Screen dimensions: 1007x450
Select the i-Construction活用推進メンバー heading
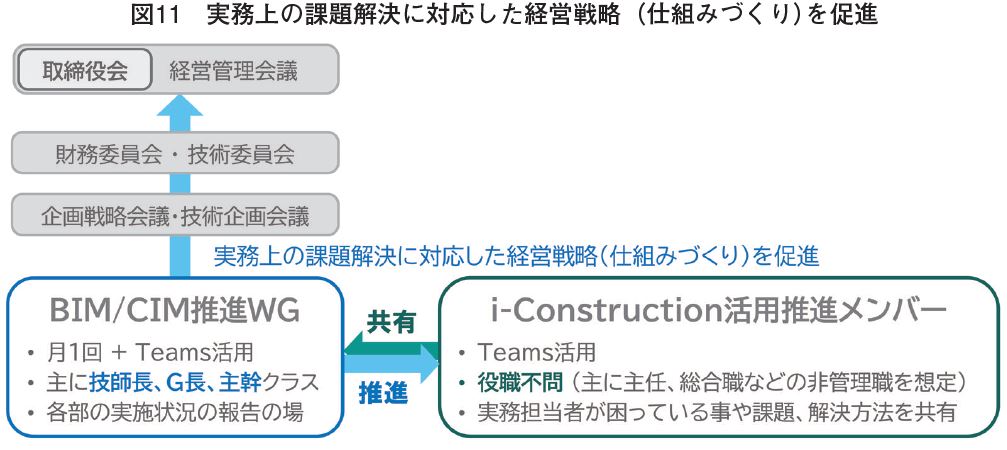[x=718, y=311]
